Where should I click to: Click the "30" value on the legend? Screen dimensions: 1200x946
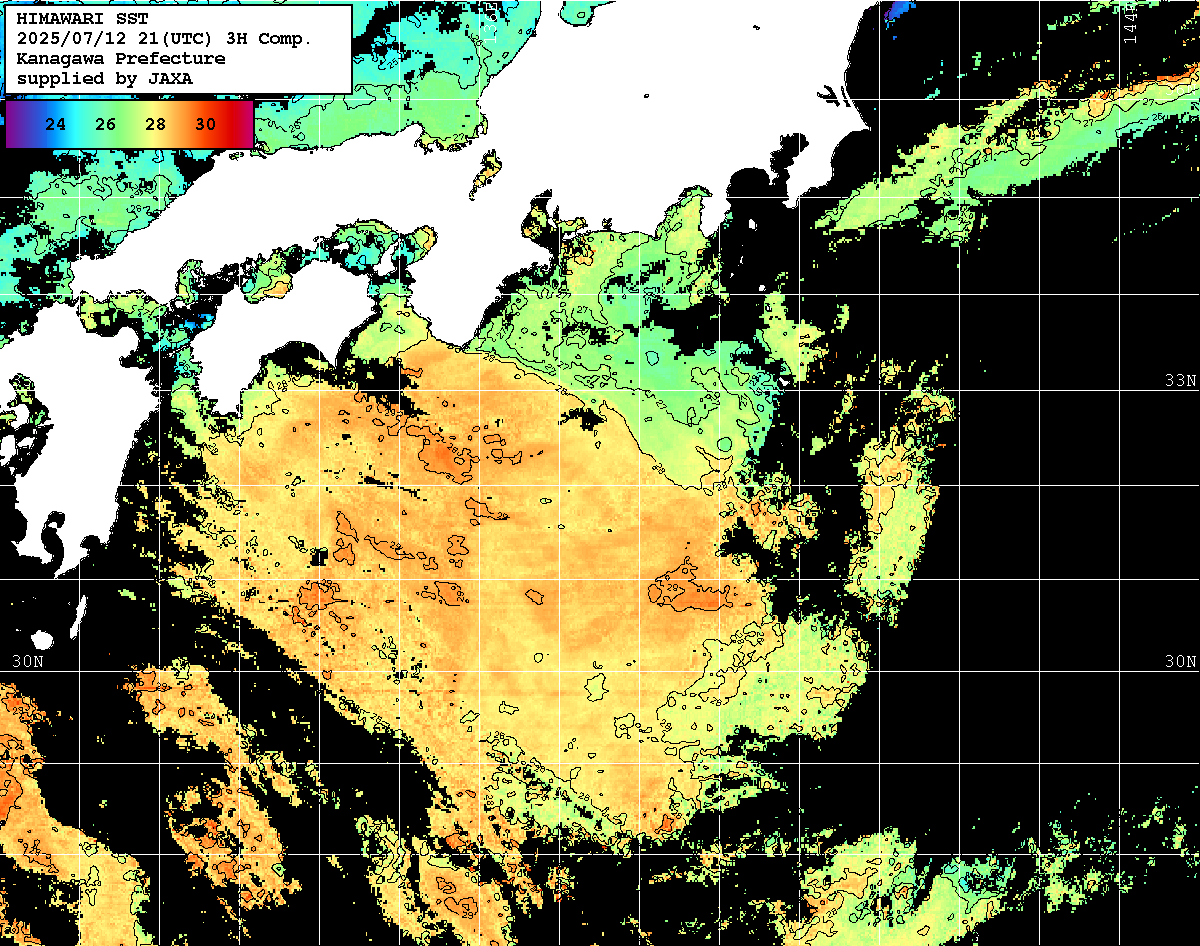click(x=206, y=124)
